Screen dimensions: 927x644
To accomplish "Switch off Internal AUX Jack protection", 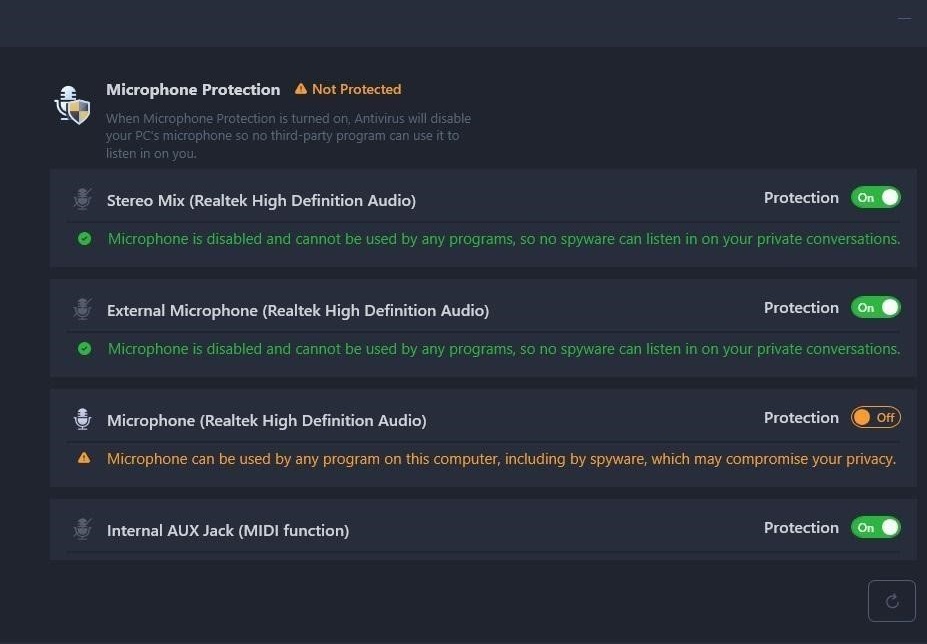I will tap(876, 528).
